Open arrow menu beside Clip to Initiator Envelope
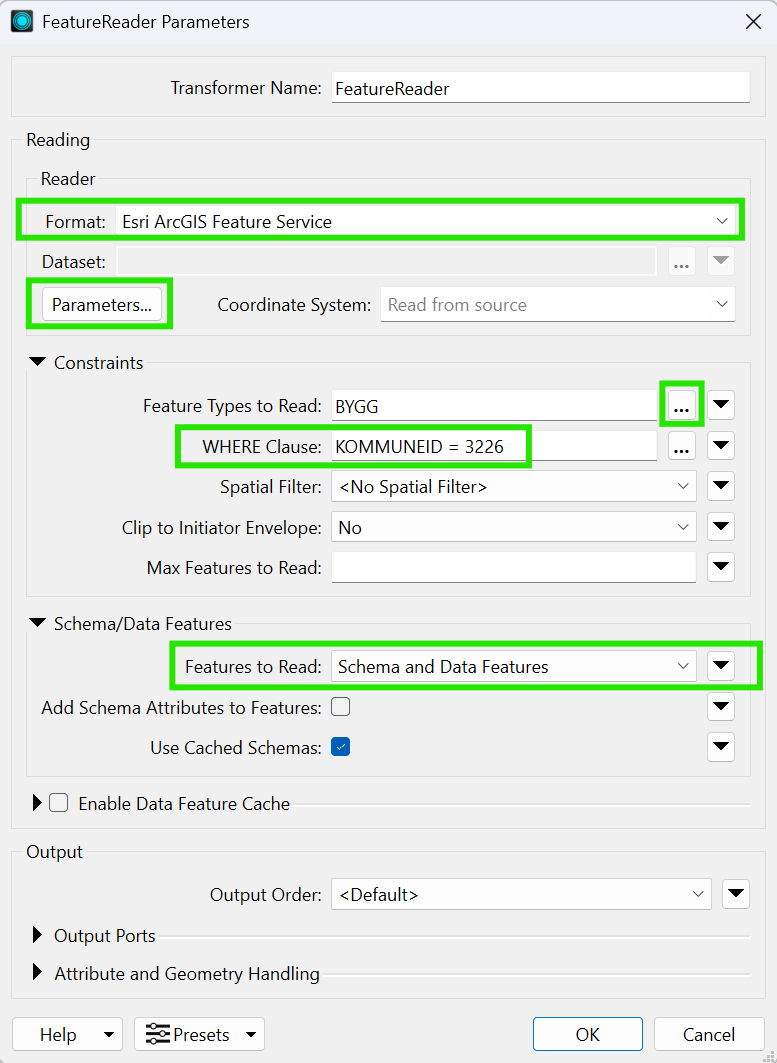 click(x=721, y=527)
